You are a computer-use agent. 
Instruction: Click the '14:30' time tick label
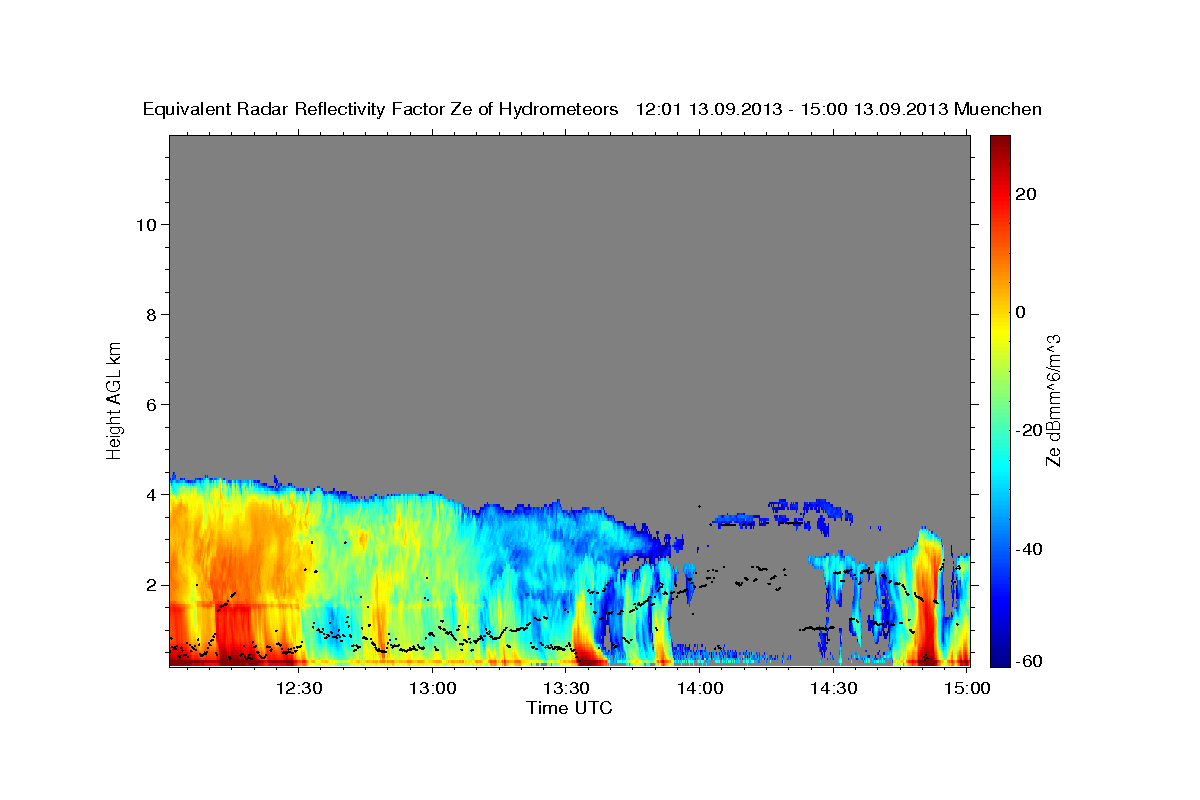point(833,689)
